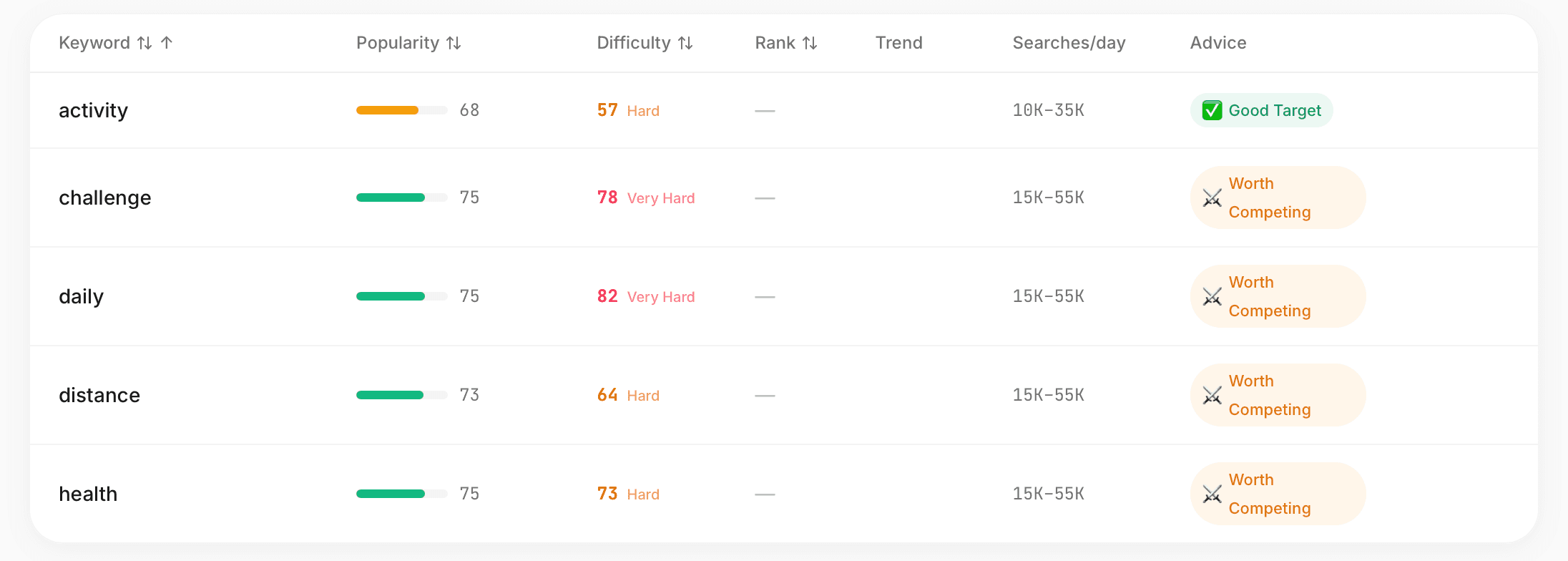This screenshot has width=1568, height=561.
Task: Click Worth Competing badge on health row
Action: (x=1278, y=494)
